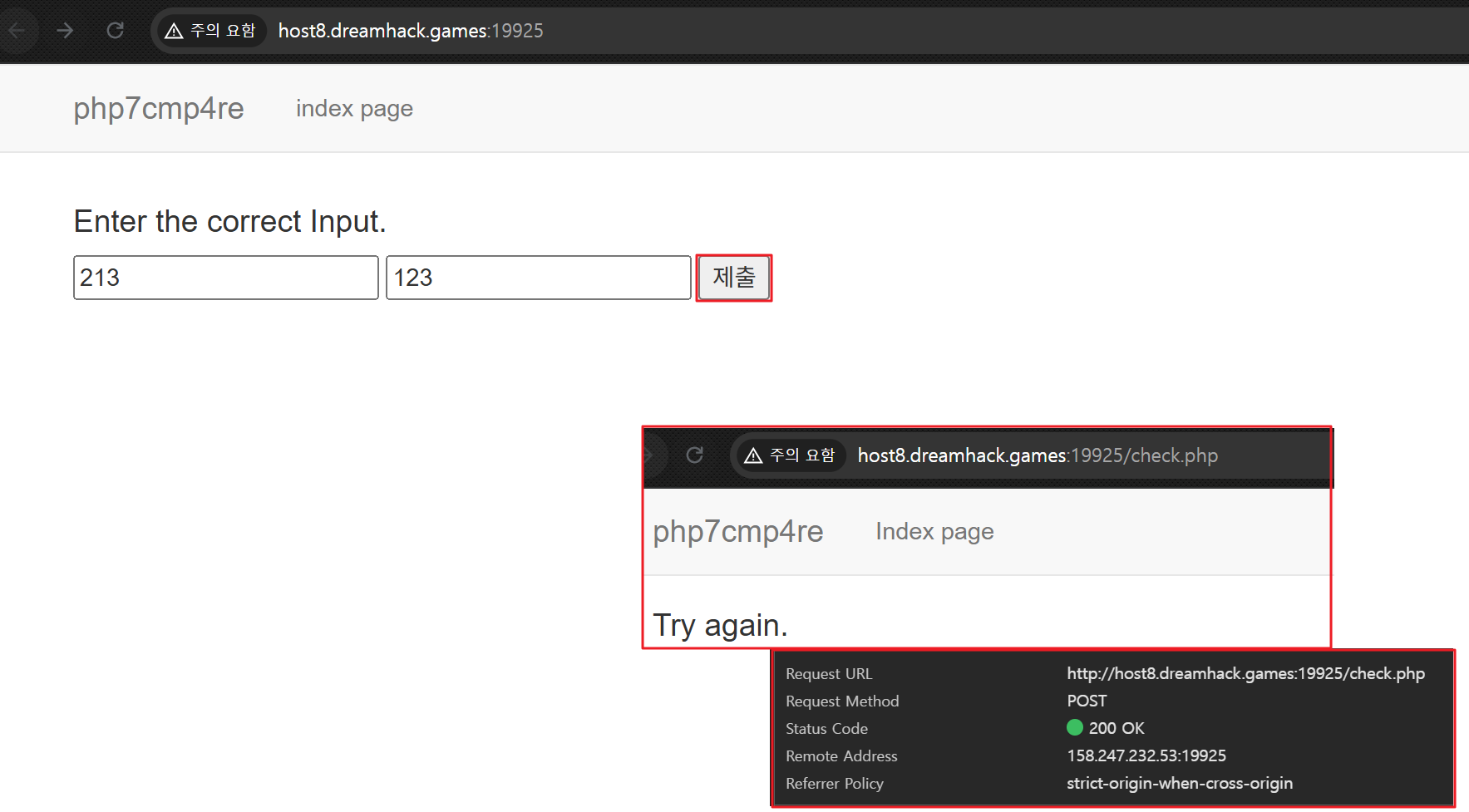Click the address bar URL ending in 19925

pyautogui.click(x=410, y=31)
